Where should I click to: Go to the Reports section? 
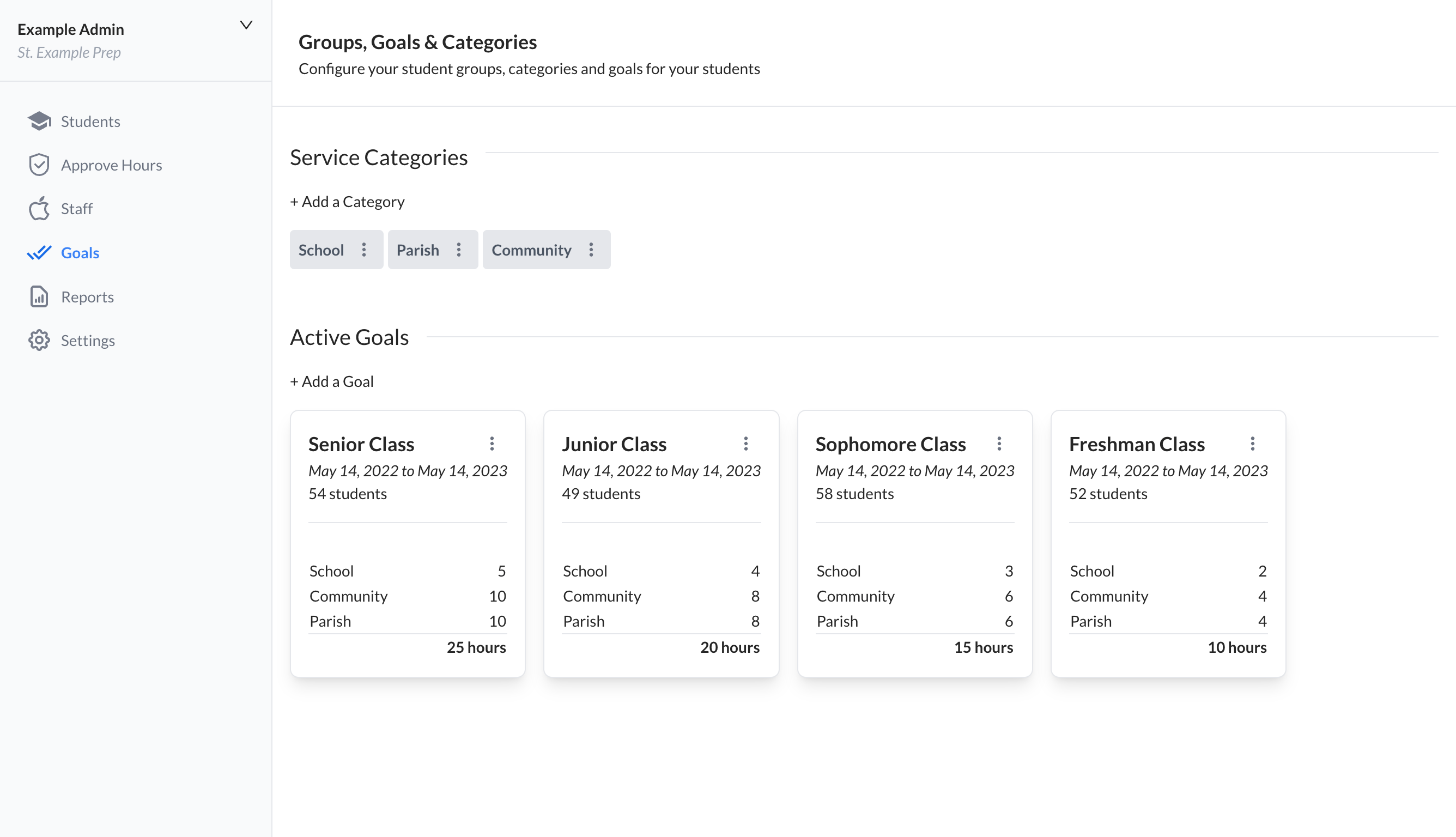point(87,296)
